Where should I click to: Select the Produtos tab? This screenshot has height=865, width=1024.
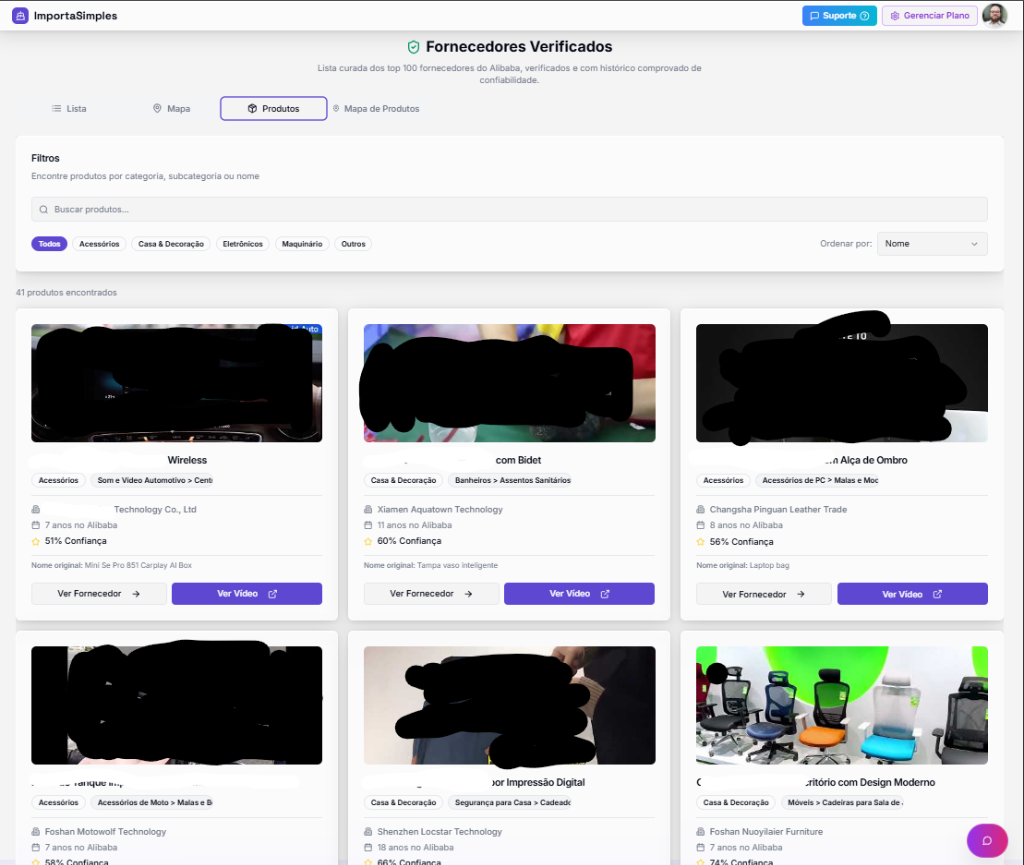click(274, 108)
